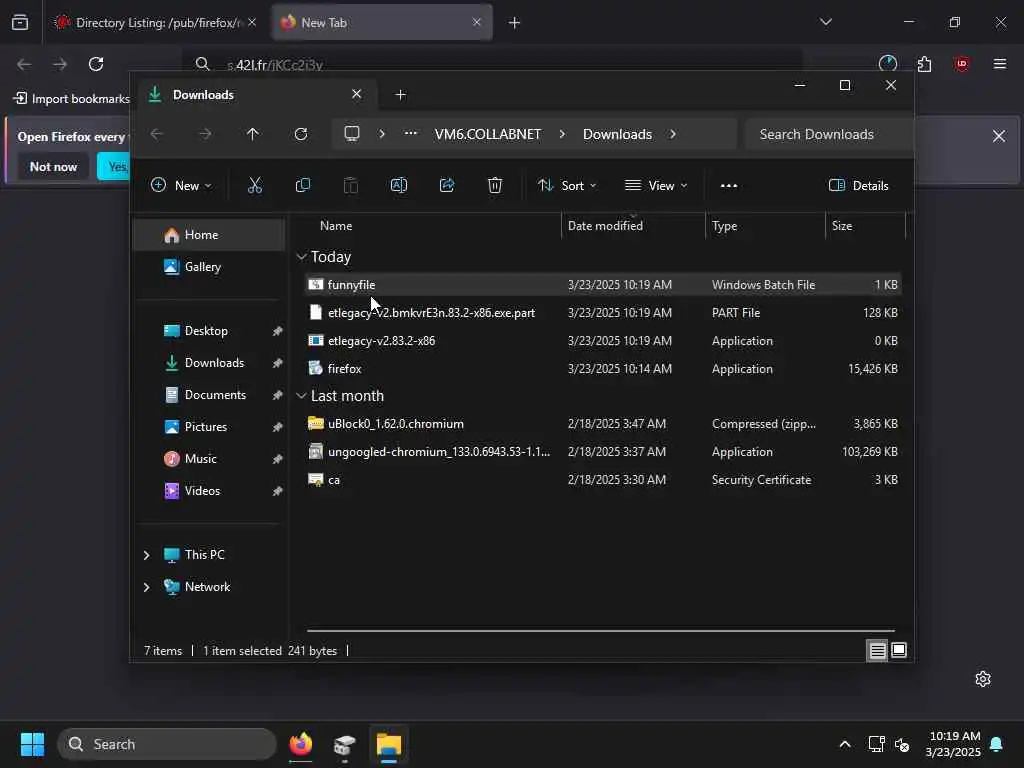Collapse the Today group
This screenshot has height=768, width=1024.
[301, 257]
